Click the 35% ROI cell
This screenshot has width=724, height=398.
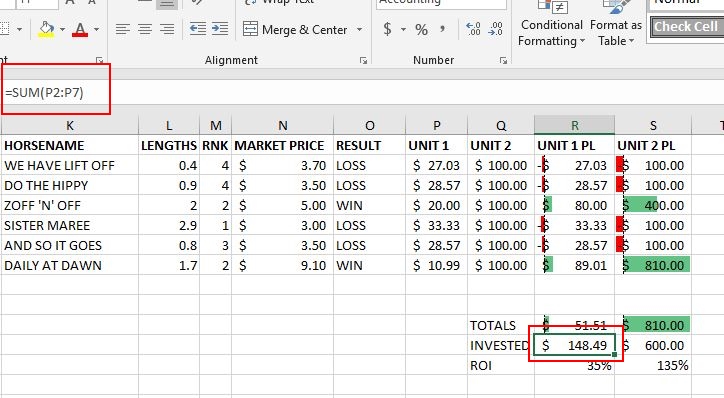click(574, 365)
